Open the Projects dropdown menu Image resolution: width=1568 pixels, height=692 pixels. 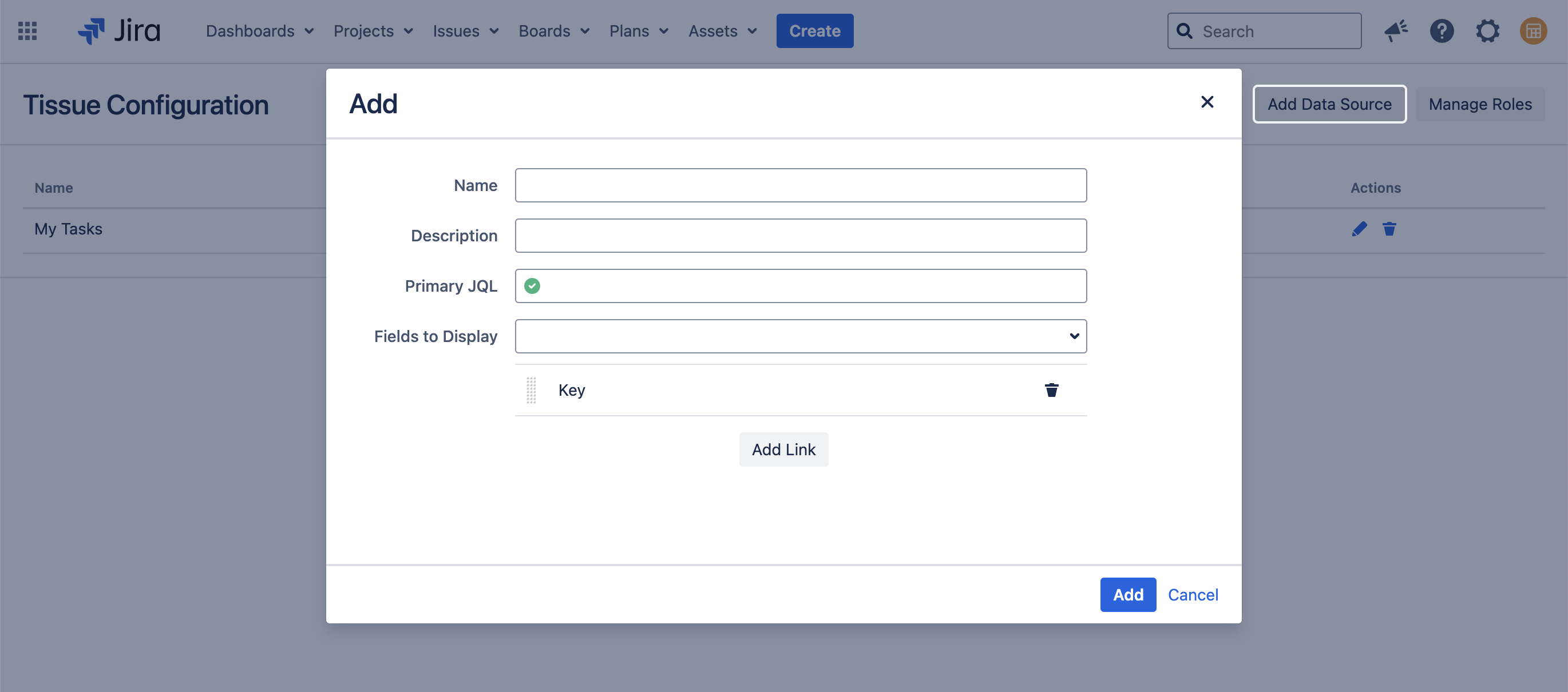[x=373, y=31]
